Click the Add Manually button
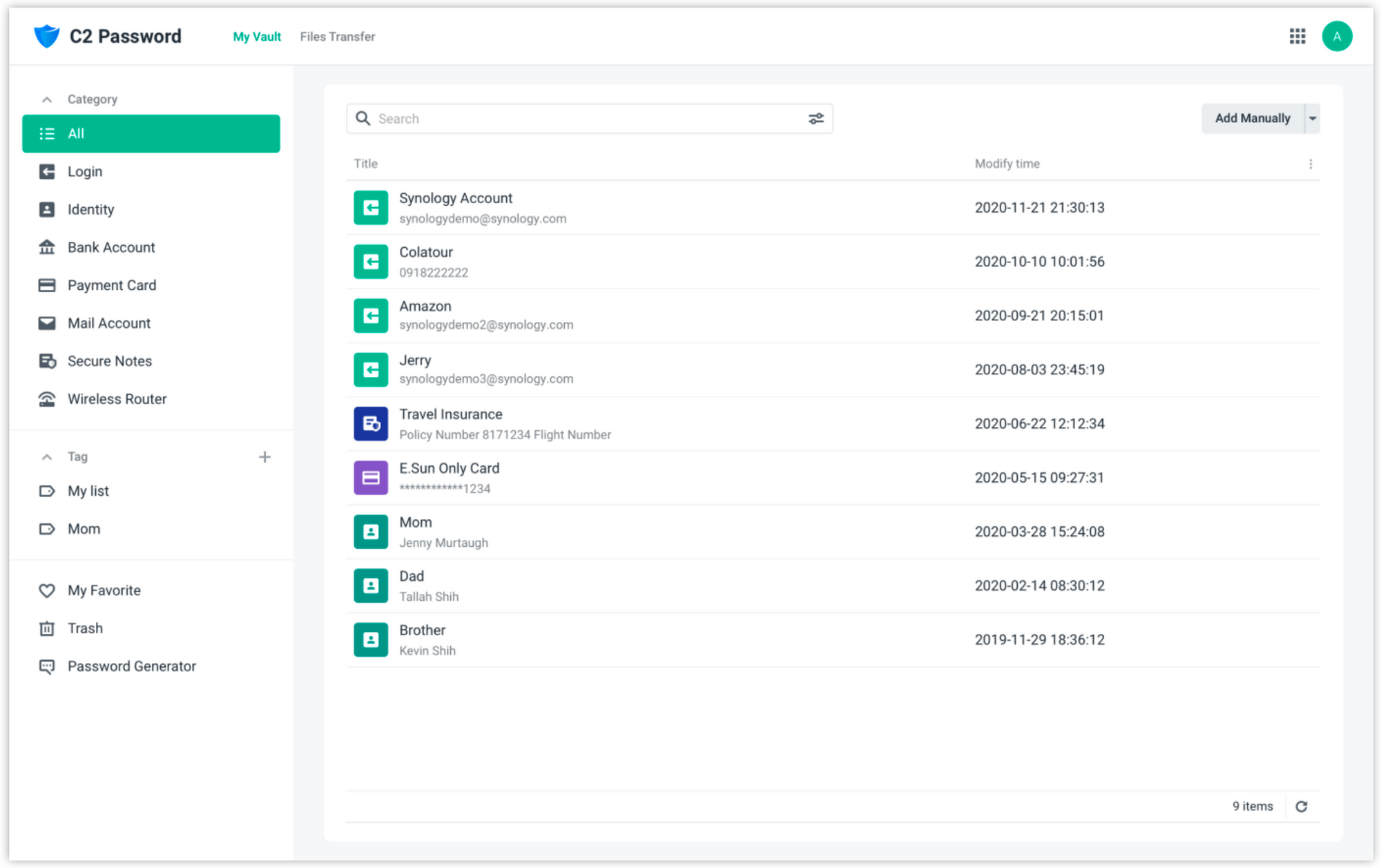Viewport: 1381px width, 868px height. point(1253,119)
